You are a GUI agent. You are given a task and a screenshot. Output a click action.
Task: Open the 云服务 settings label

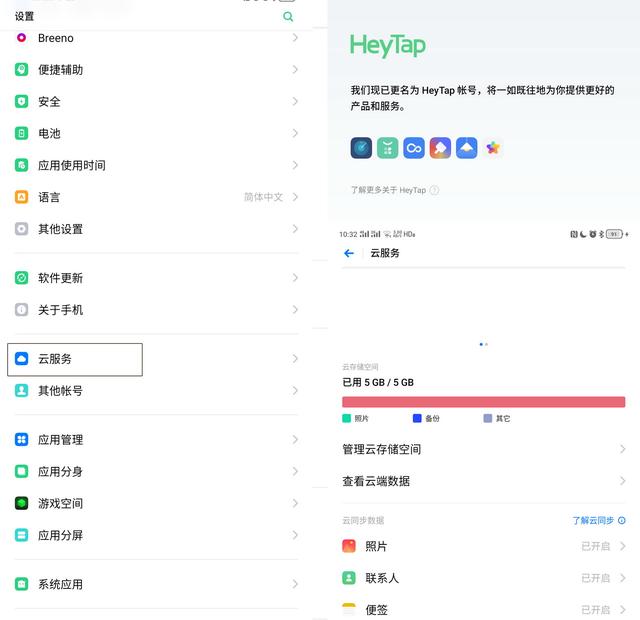[55, 359]
